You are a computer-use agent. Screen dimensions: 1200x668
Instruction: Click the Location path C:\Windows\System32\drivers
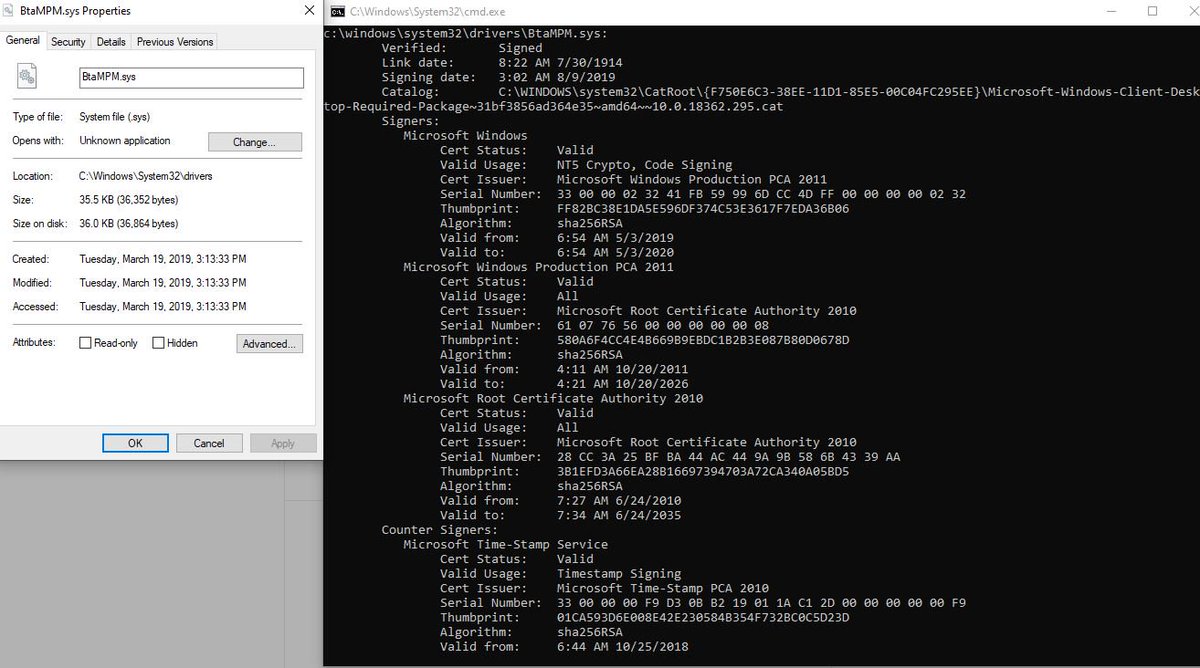pos(146,176)
